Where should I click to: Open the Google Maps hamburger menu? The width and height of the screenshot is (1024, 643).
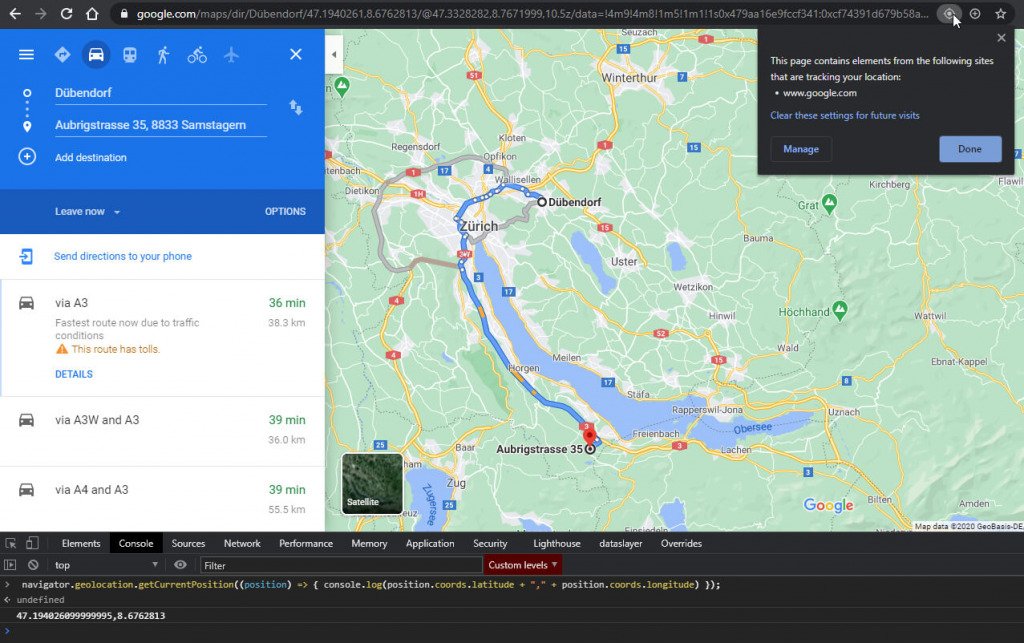click(26, 55)
